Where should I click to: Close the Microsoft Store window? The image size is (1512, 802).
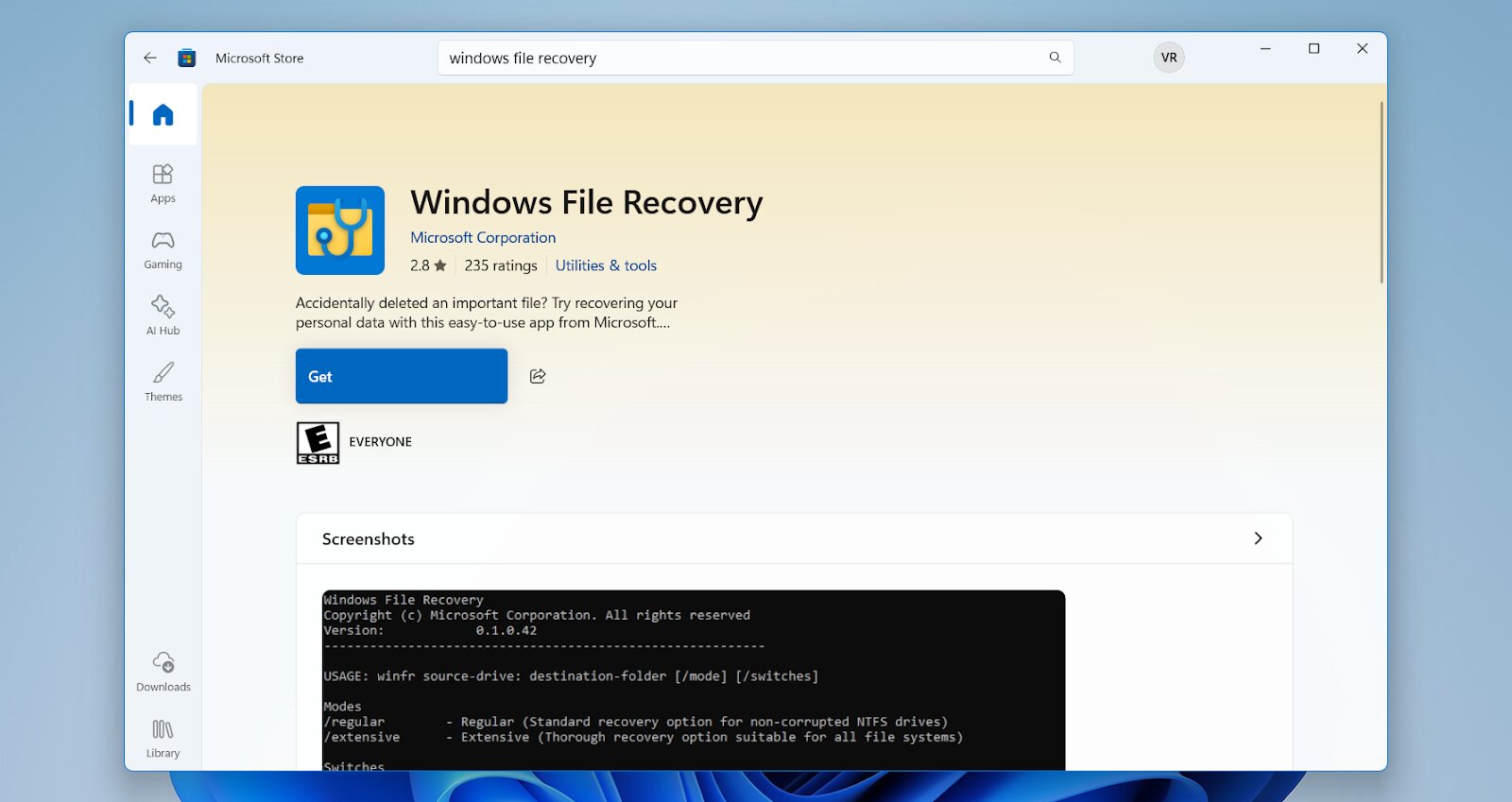pos(1362,49)
